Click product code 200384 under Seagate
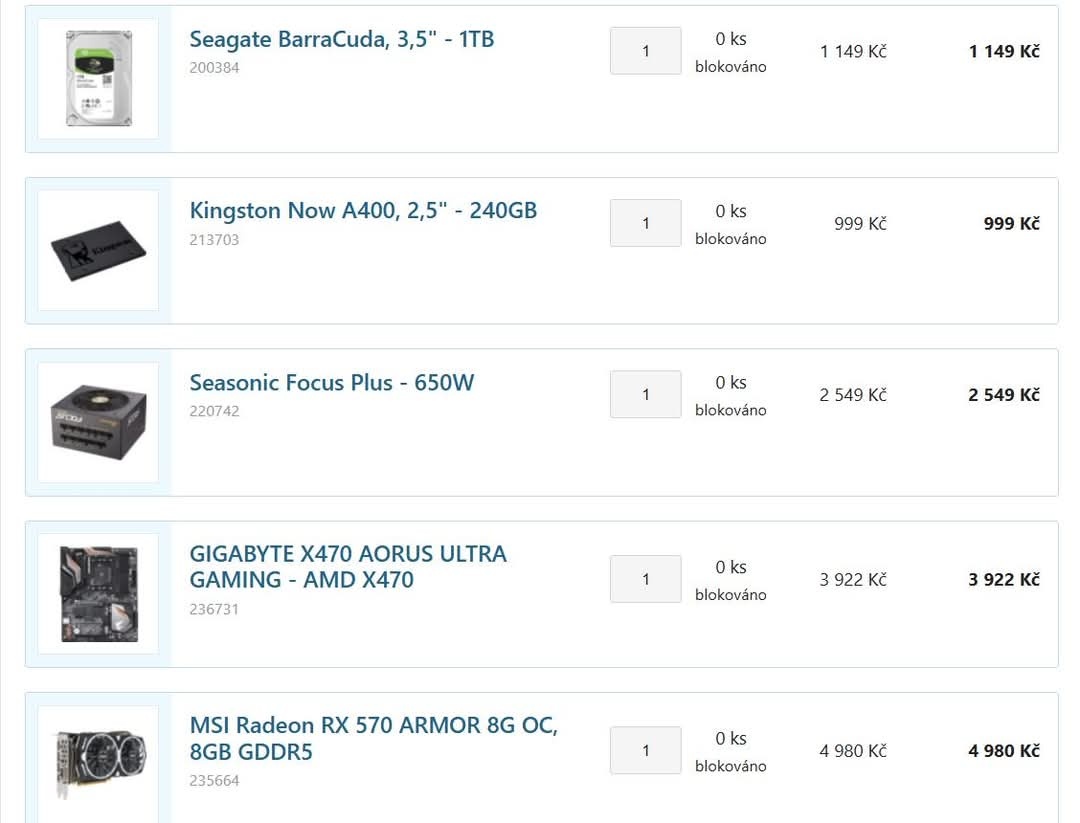This screenshot has height=823, width=1080. [x=214, y=67]
